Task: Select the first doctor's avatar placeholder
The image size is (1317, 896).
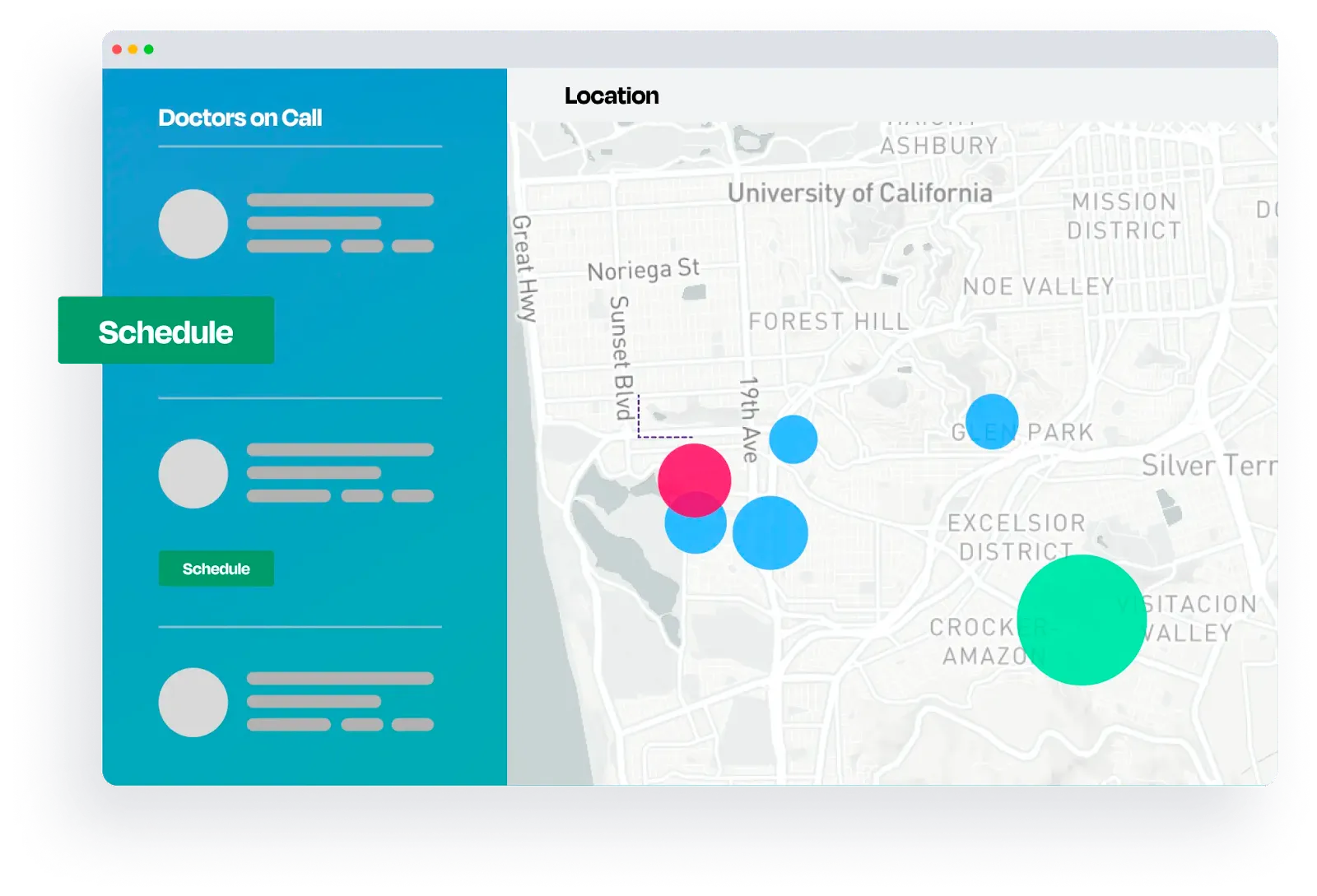Action: click(193, 224)
